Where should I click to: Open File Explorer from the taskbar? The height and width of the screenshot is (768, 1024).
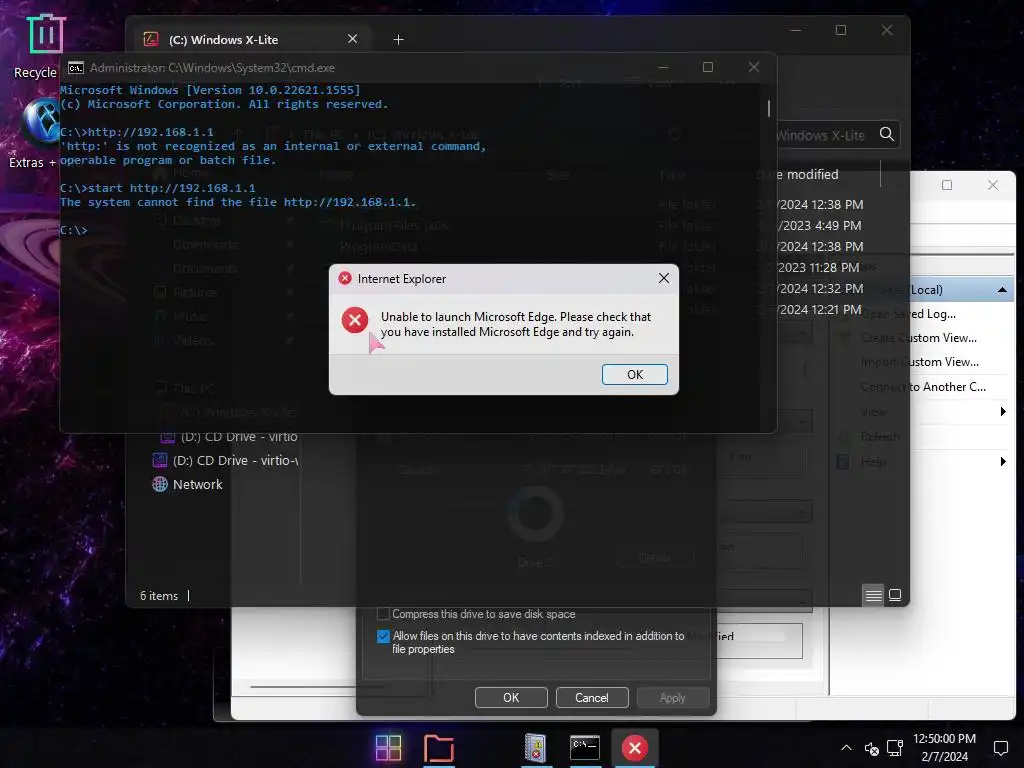click(x=439, y=748)
